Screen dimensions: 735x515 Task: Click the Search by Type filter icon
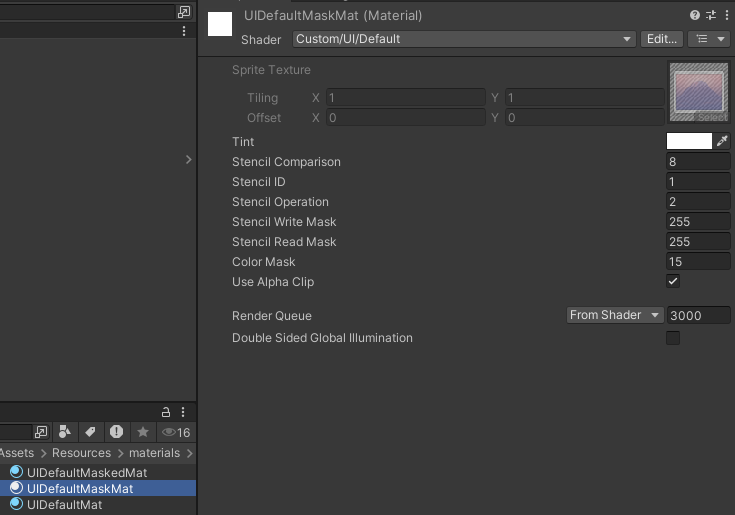point(65,432)
